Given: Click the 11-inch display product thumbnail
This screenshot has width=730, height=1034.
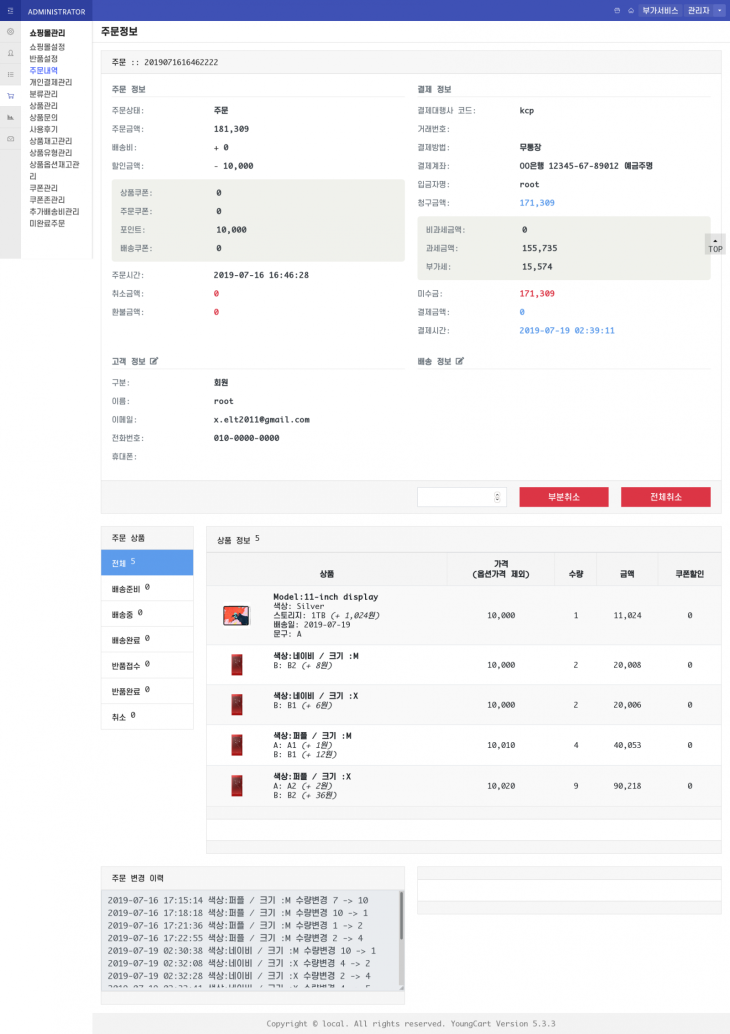Looking at the screenshot, I should (x=236, y=615).
